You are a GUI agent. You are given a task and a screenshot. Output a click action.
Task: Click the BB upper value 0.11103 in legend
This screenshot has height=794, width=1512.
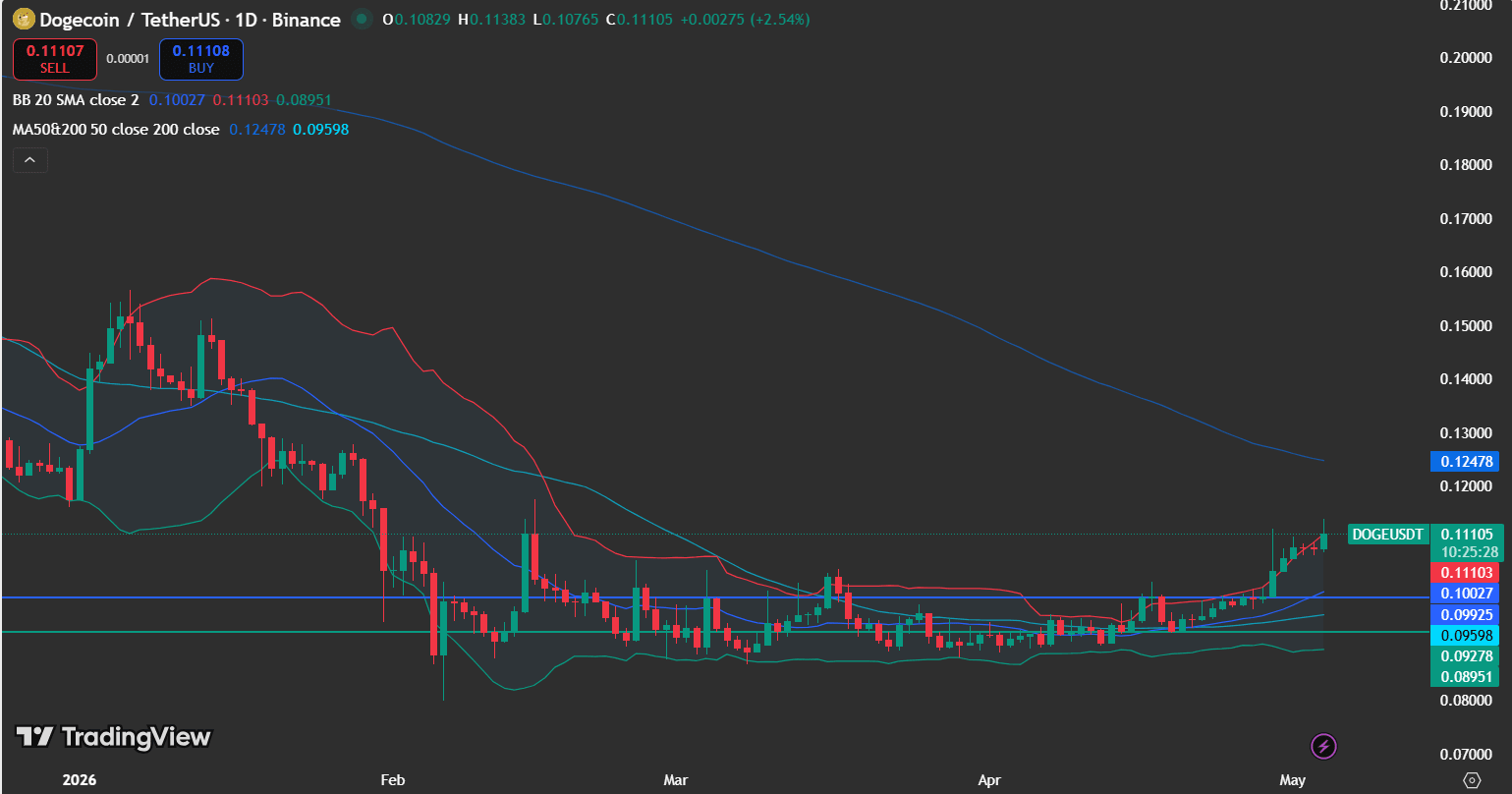tap(241, 100)
